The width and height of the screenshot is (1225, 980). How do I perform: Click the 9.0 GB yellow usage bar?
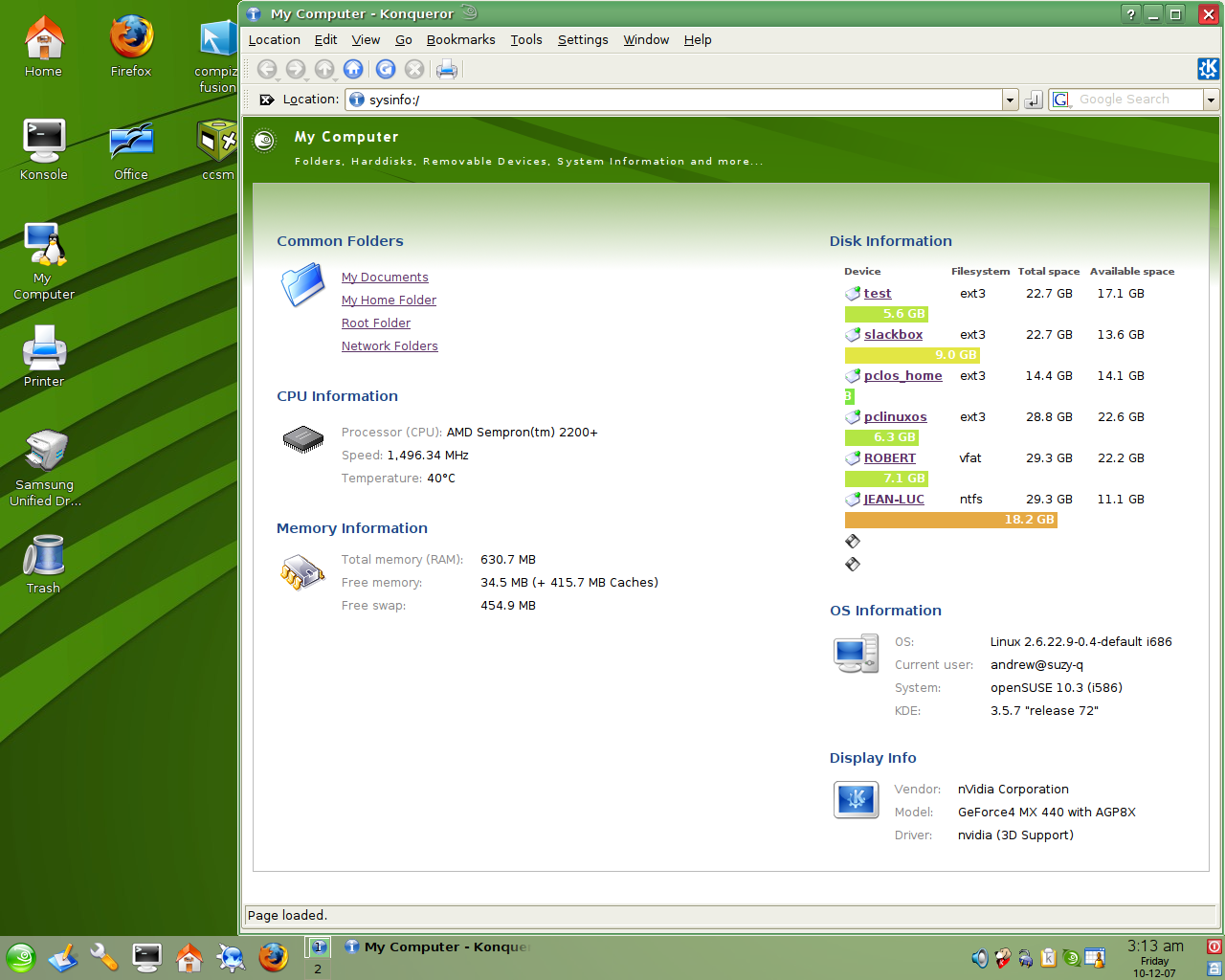pos(912,355)
